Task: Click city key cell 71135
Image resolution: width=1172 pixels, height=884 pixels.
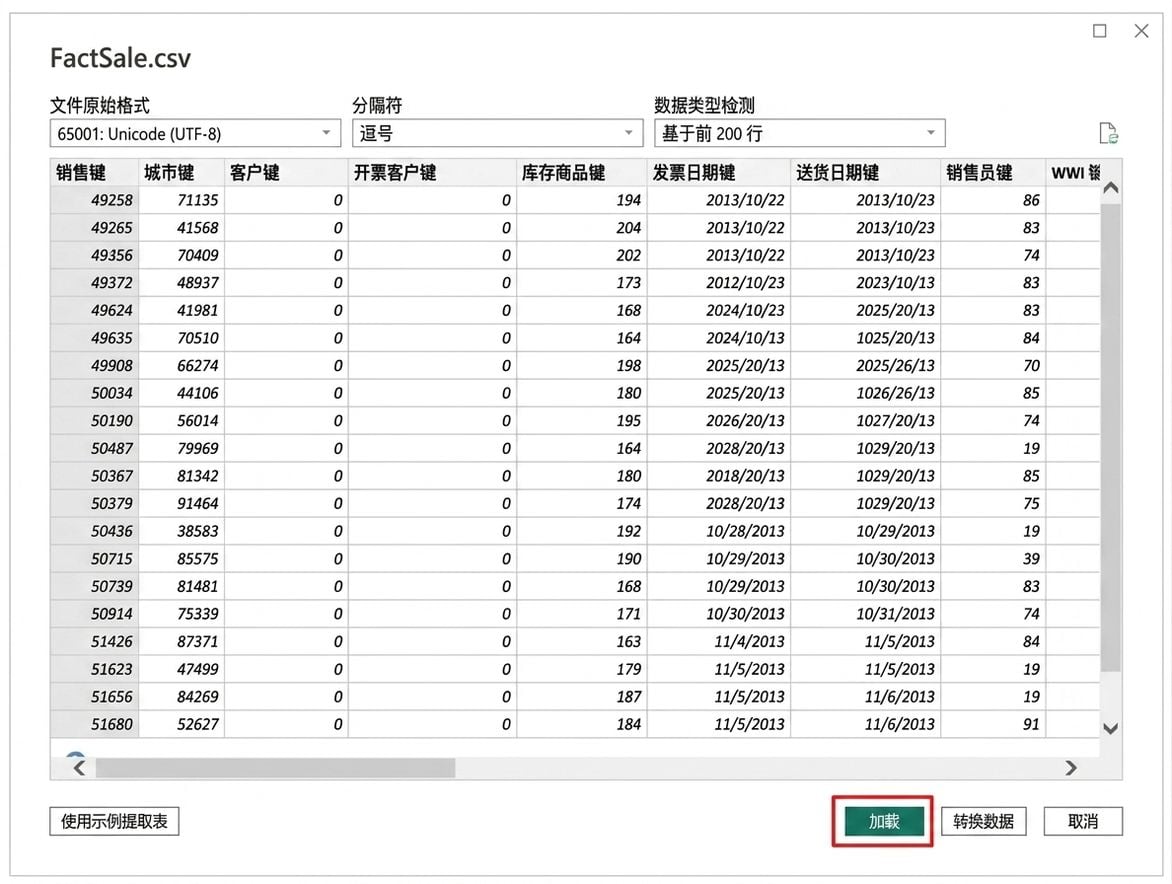Action: [182, 200]
